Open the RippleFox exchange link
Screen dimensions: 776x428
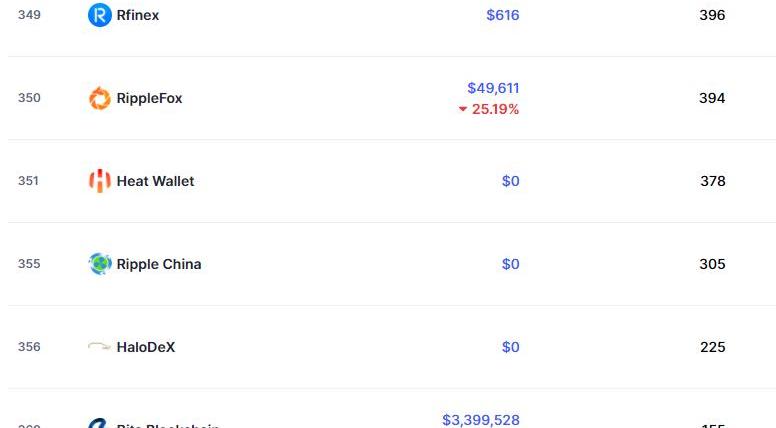click(x=149, y=98)
